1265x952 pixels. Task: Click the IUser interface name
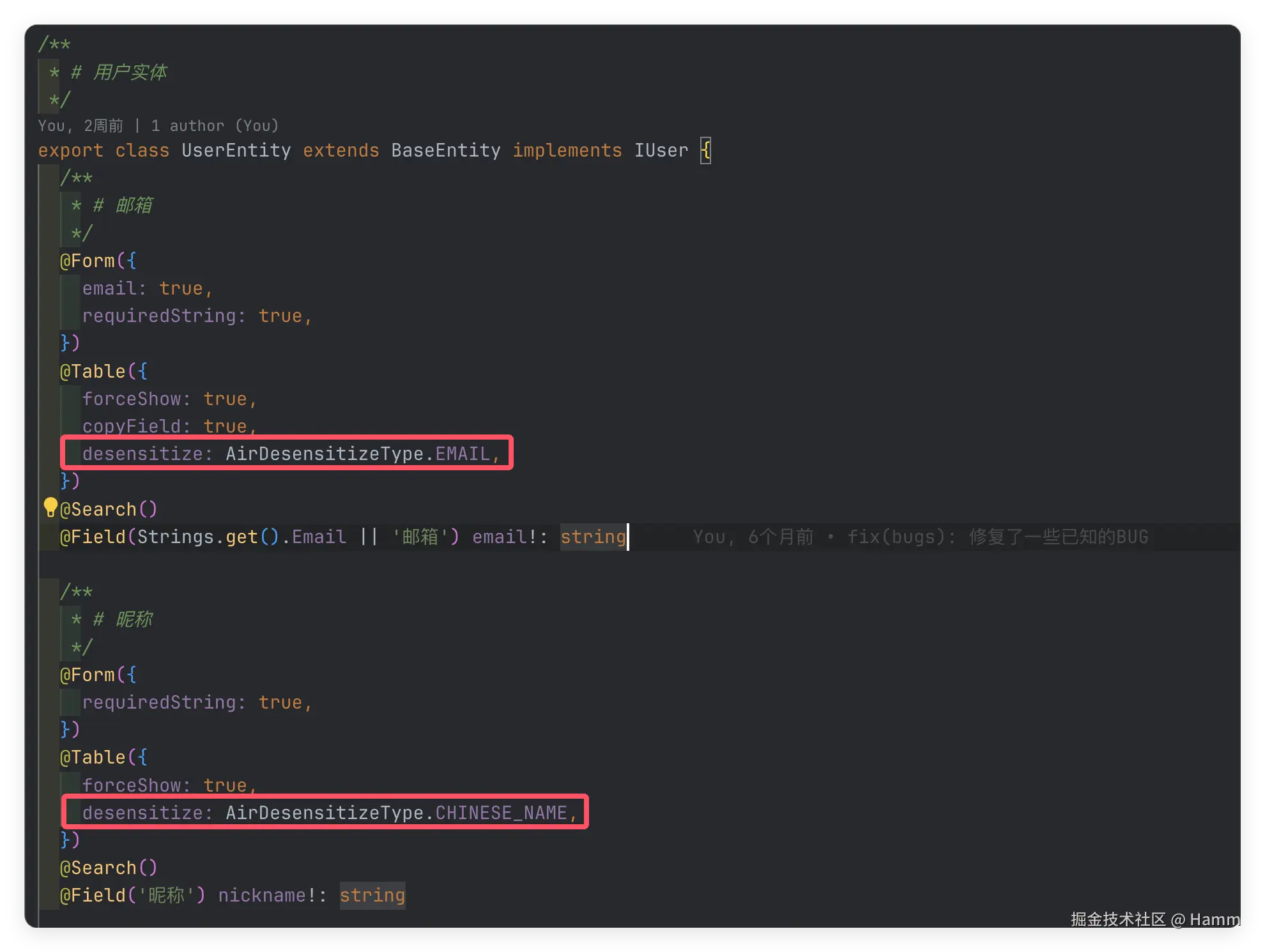(x=661, y=151)
